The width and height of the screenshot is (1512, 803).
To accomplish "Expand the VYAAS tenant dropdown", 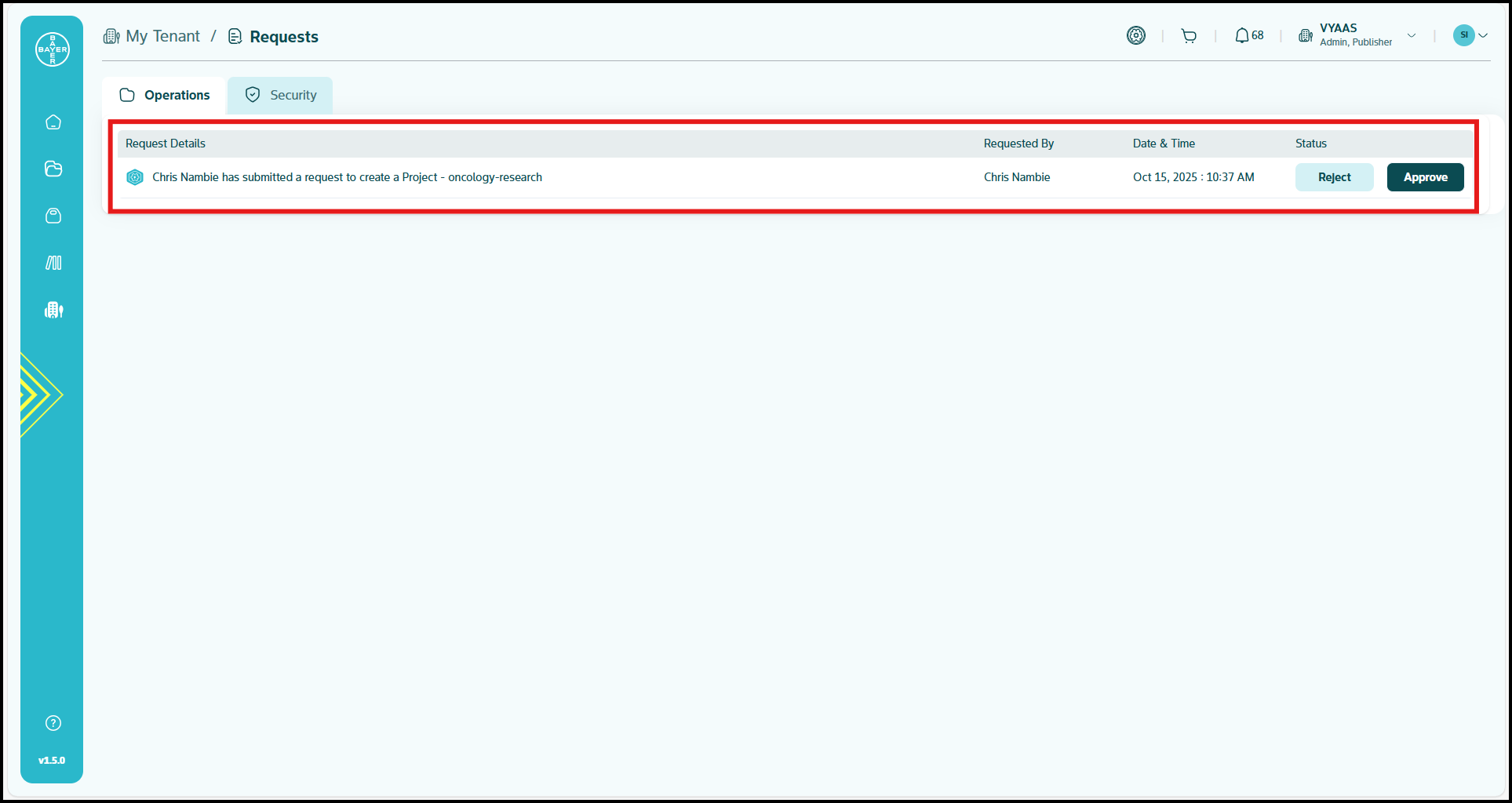I will click(x=1411, y=35).
